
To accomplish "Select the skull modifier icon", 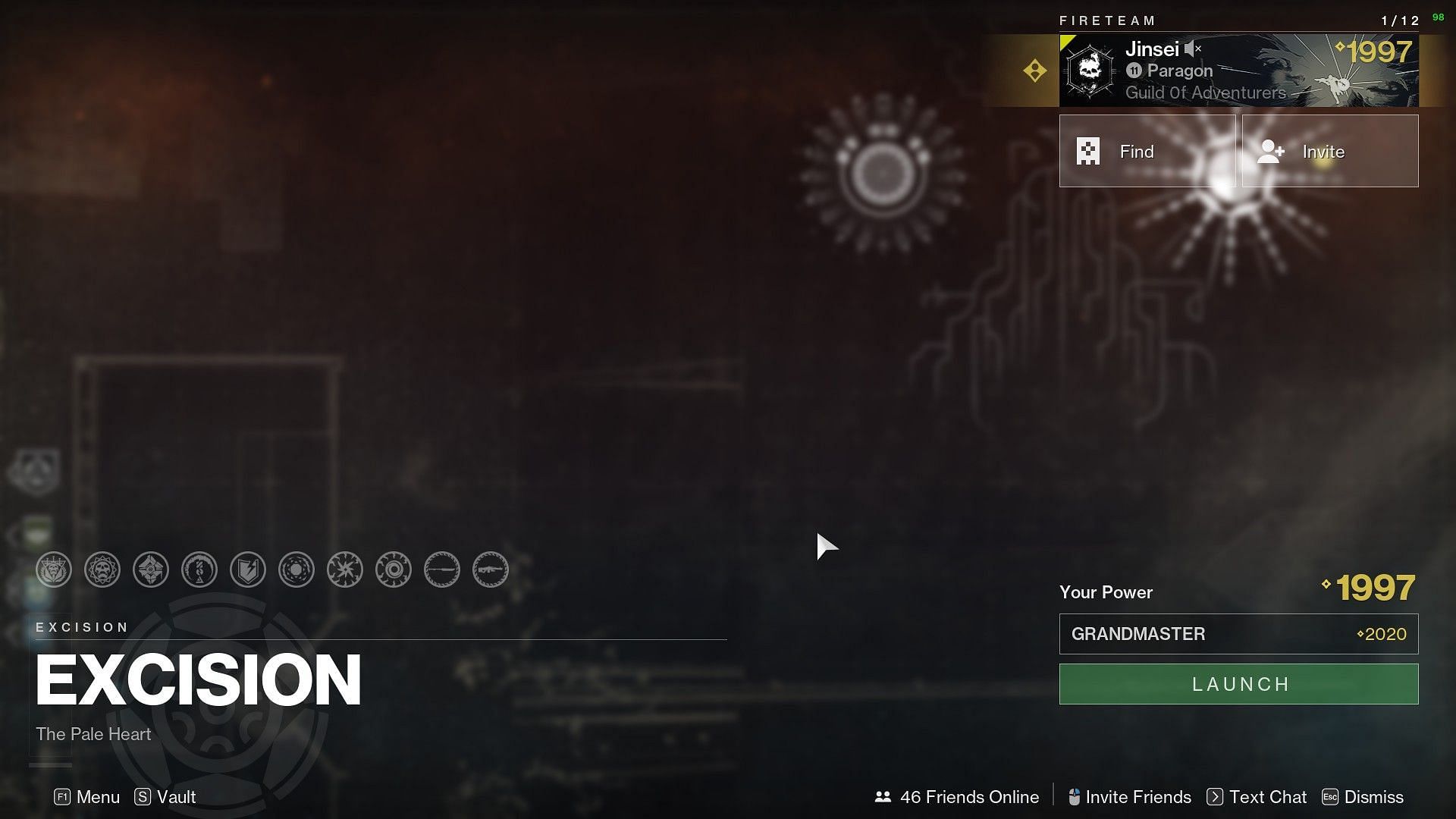I will tap(101, 570).
